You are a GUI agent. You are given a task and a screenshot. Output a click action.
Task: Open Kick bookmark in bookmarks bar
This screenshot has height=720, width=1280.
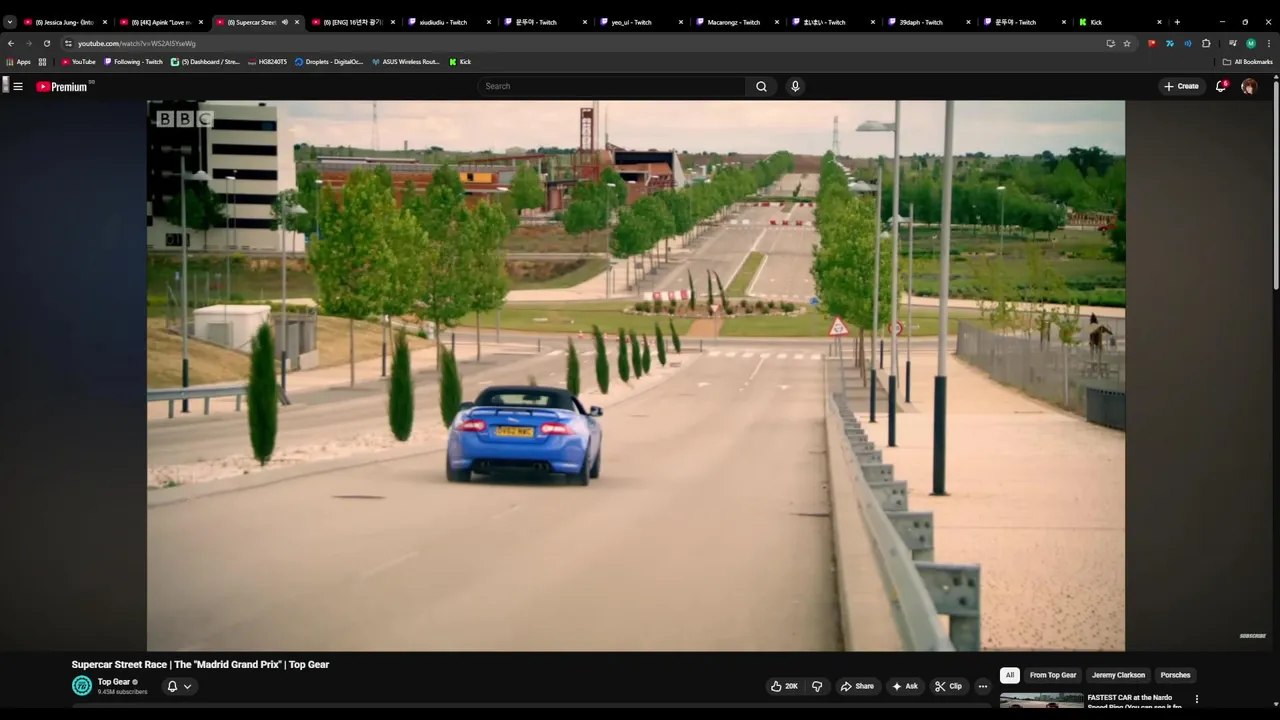pos(460,62)
